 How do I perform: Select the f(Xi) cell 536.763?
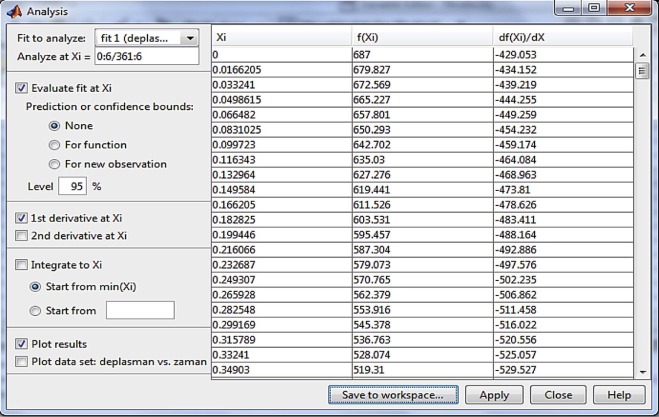[422, 340]
